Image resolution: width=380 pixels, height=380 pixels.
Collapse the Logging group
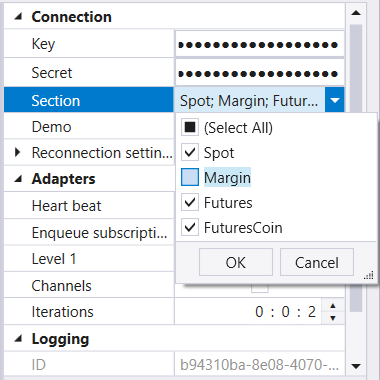(x=18, y=339)
